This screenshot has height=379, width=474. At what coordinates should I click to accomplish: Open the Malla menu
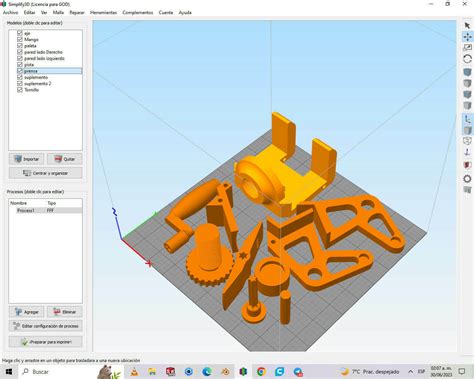coord(58,12)
